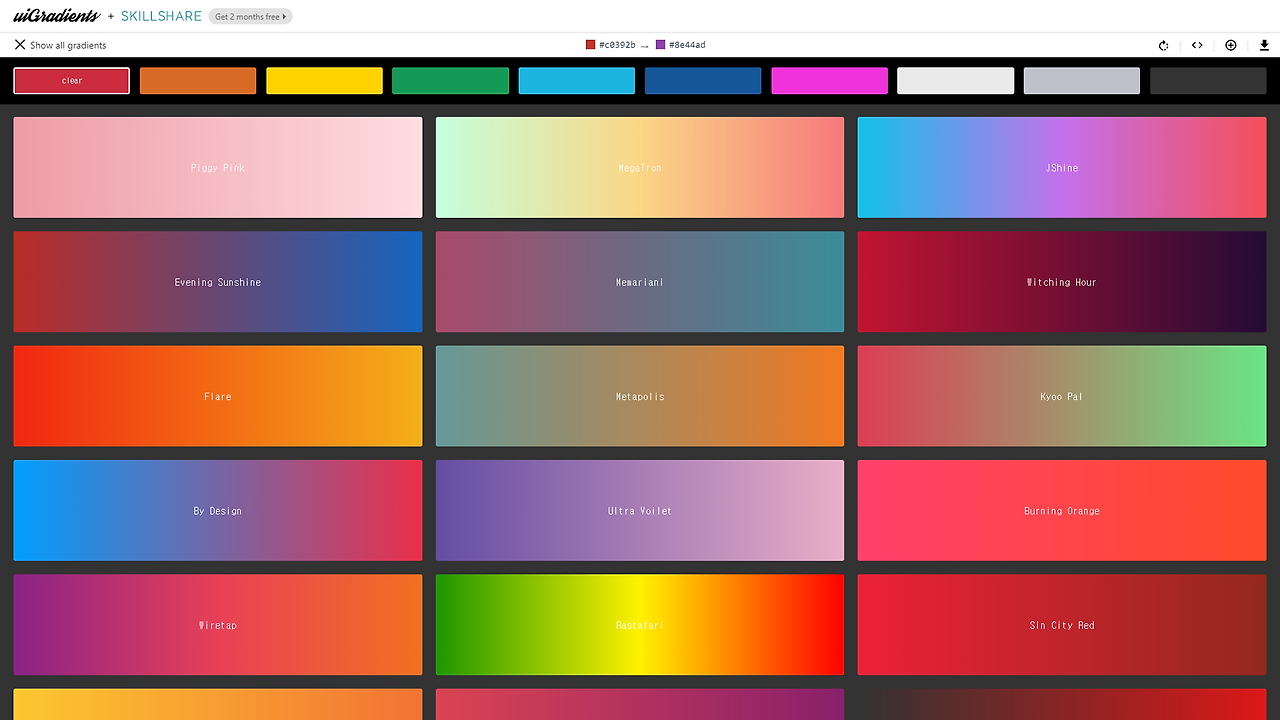Viewport: 1280px width, 720px height.
Task: Filter gradients by gray color
Action: [x=1082, y=81]
